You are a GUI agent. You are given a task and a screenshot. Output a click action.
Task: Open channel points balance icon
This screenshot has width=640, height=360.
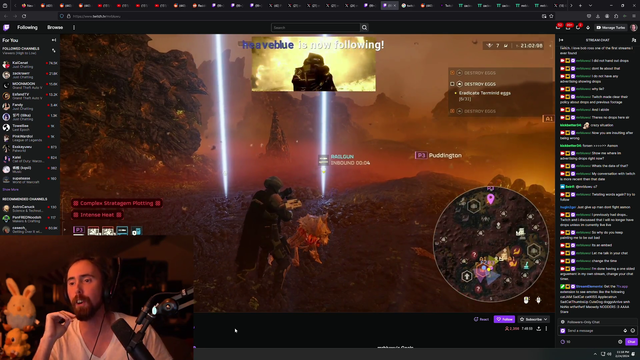563,342
